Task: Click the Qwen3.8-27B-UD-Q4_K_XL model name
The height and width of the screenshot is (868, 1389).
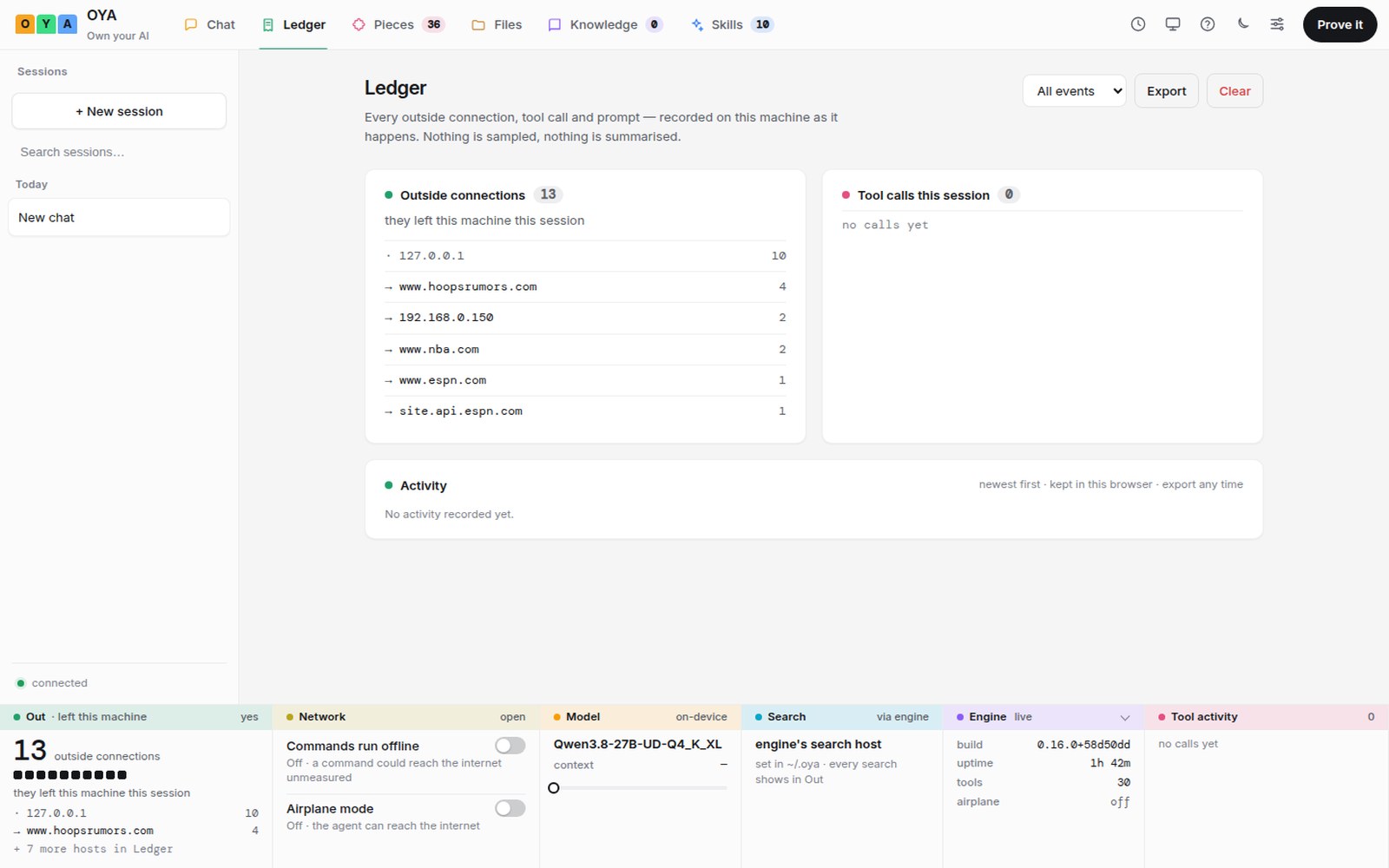Action: click(638, 744)
